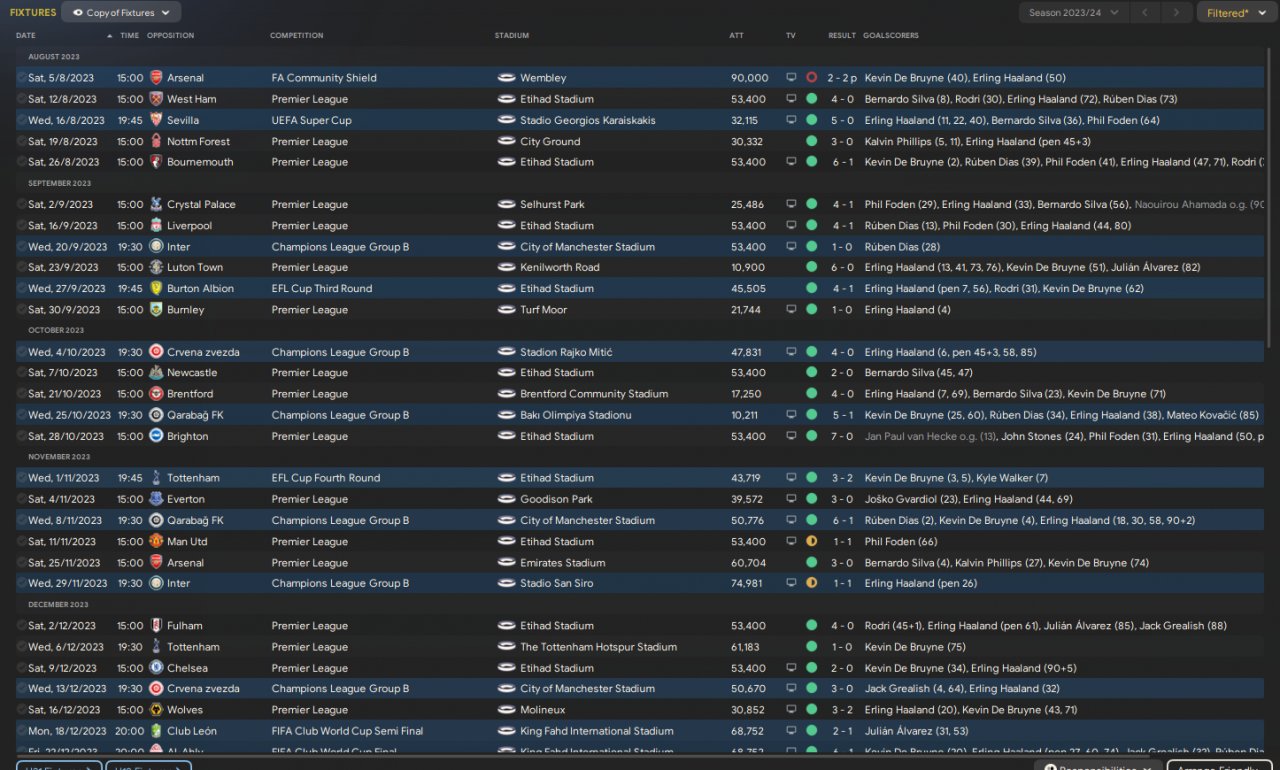
Task: Click the green win indicator in the Luton Town row
Action: (811, 268)
